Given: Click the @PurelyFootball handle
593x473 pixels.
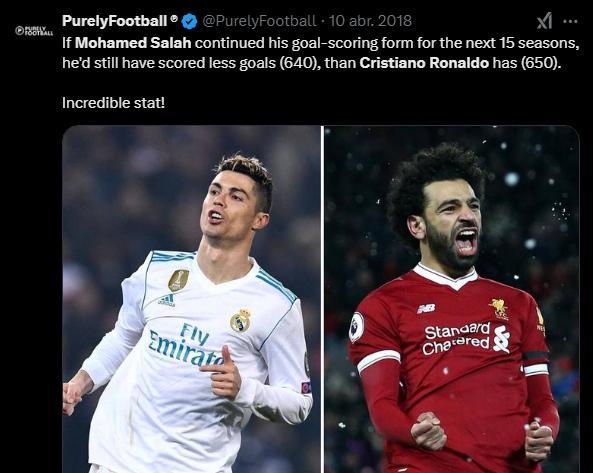Looking at the screenshot, I should click(259, 21).
